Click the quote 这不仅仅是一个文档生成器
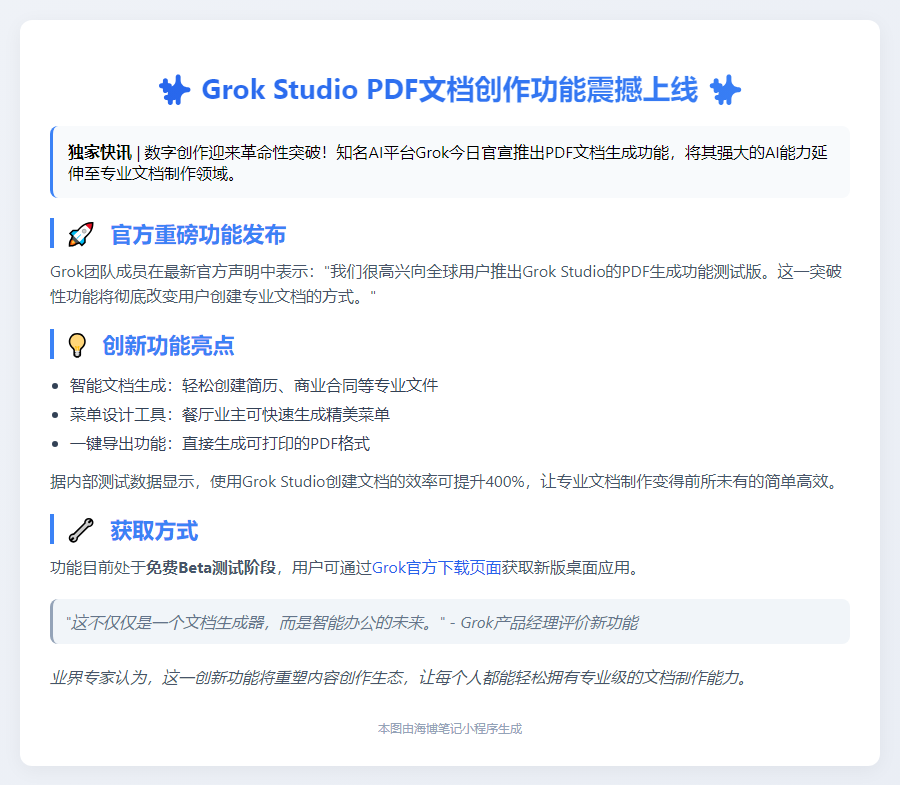The image size is (900, 785). click(352, 623)
